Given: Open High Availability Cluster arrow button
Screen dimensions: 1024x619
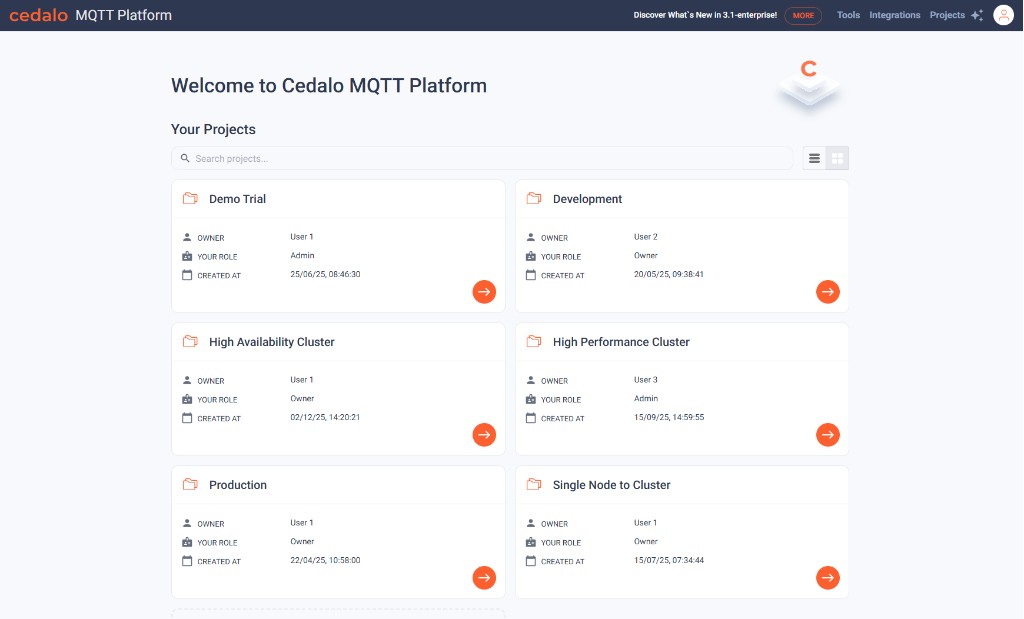Looking at the screenshot, I should pos(484,435).
